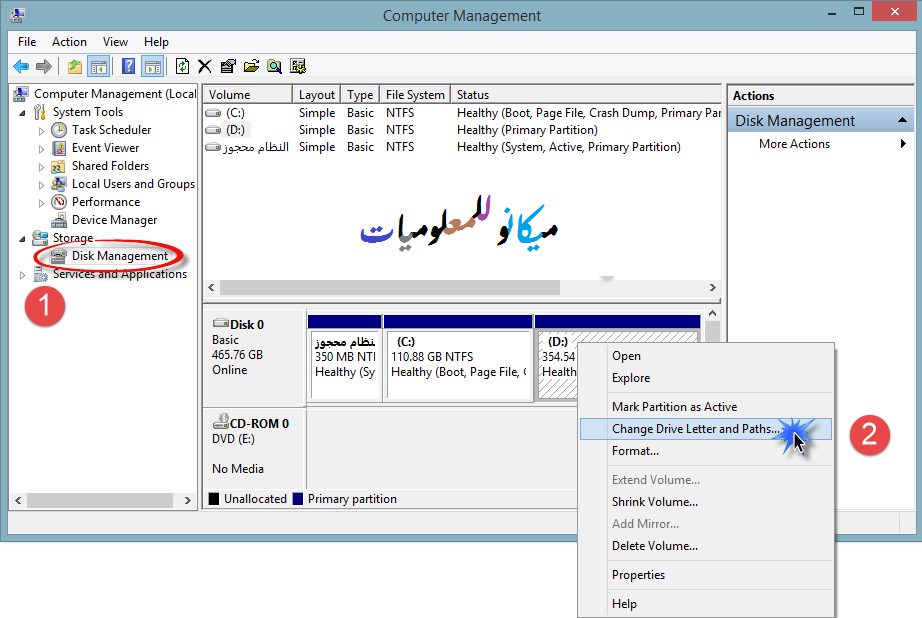Sort by the Volume column header
Viewport: 922px width, 618px height.
tap(248, 95)
